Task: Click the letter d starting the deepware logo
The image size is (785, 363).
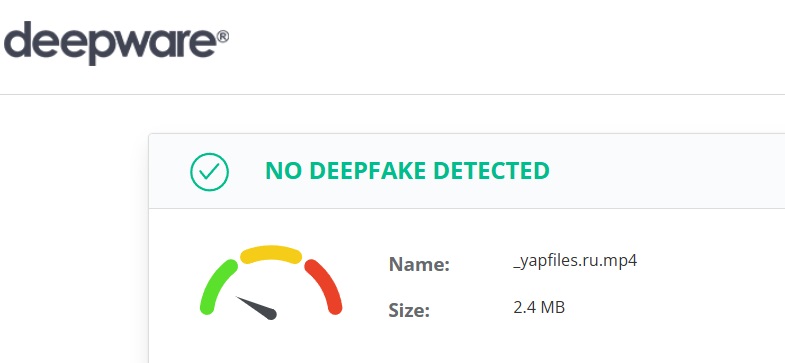Action: pos(15,40)
